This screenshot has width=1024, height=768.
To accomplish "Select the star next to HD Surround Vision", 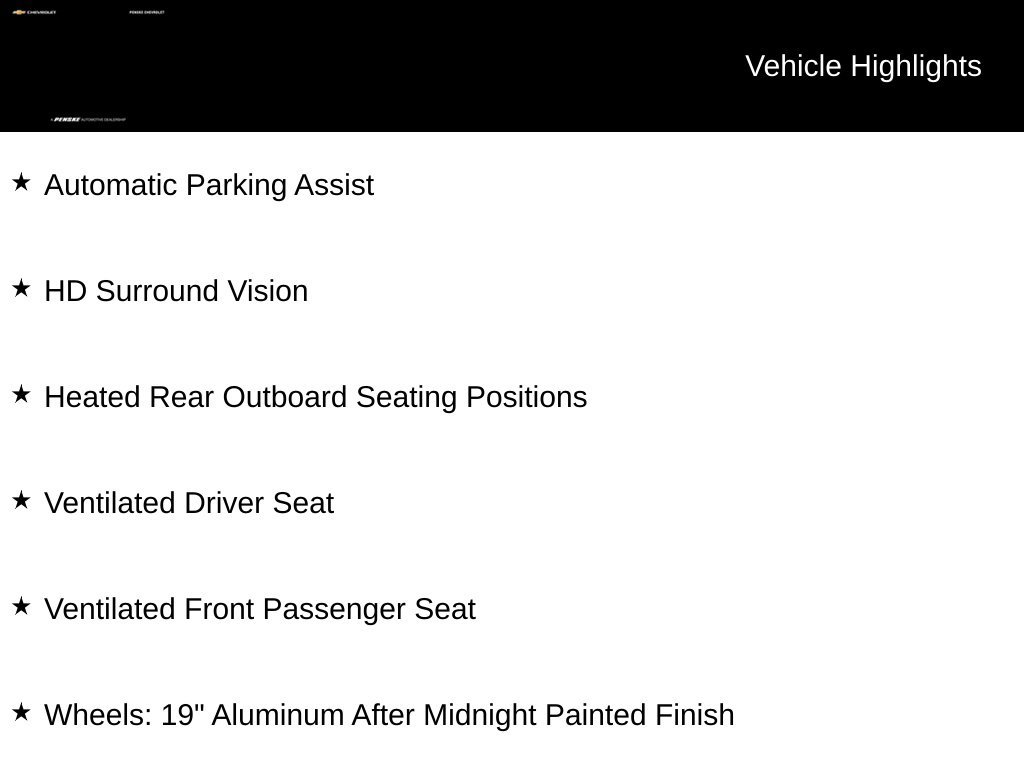I will (21, 288).
